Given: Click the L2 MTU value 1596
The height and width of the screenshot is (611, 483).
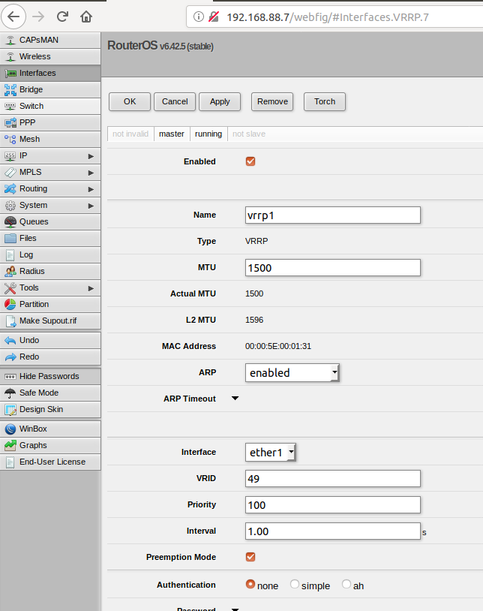Looking at the screenshot, I should 254,320.
